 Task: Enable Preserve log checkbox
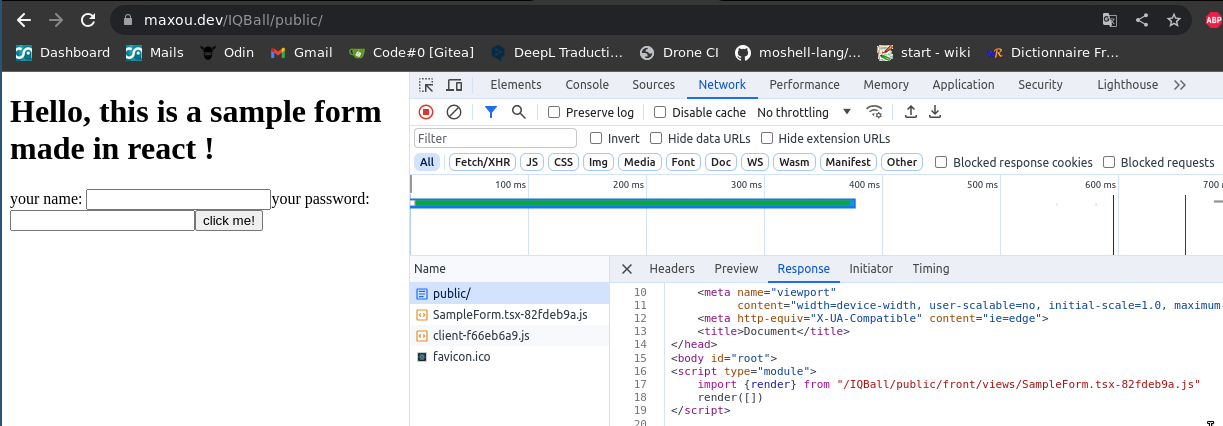pos(554,112)
